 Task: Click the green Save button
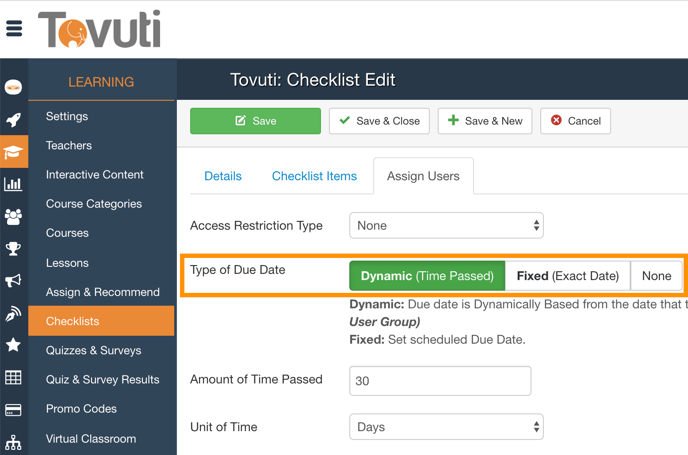[x=255, y=121]
